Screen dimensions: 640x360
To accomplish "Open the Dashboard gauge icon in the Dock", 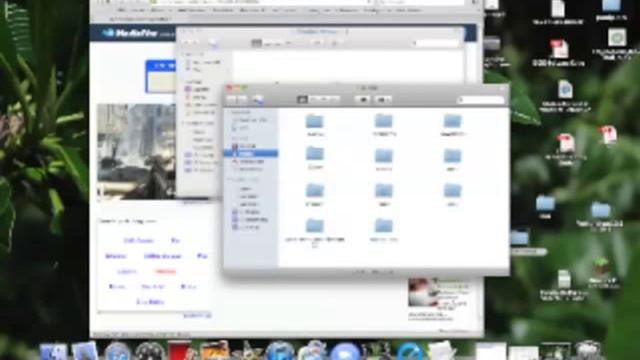I will point(149,352).
